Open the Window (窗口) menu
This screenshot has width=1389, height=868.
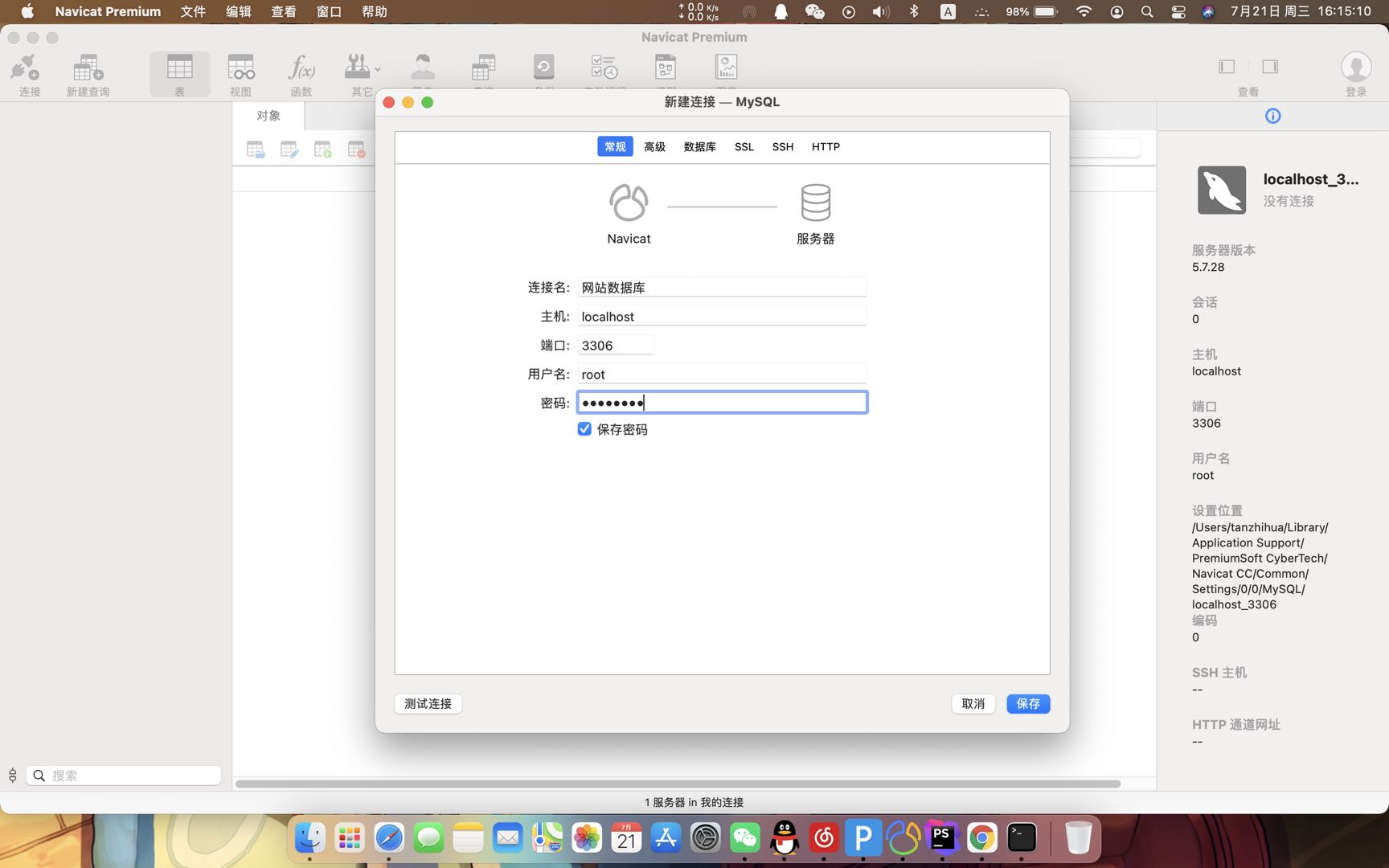(x=329, y=11)
